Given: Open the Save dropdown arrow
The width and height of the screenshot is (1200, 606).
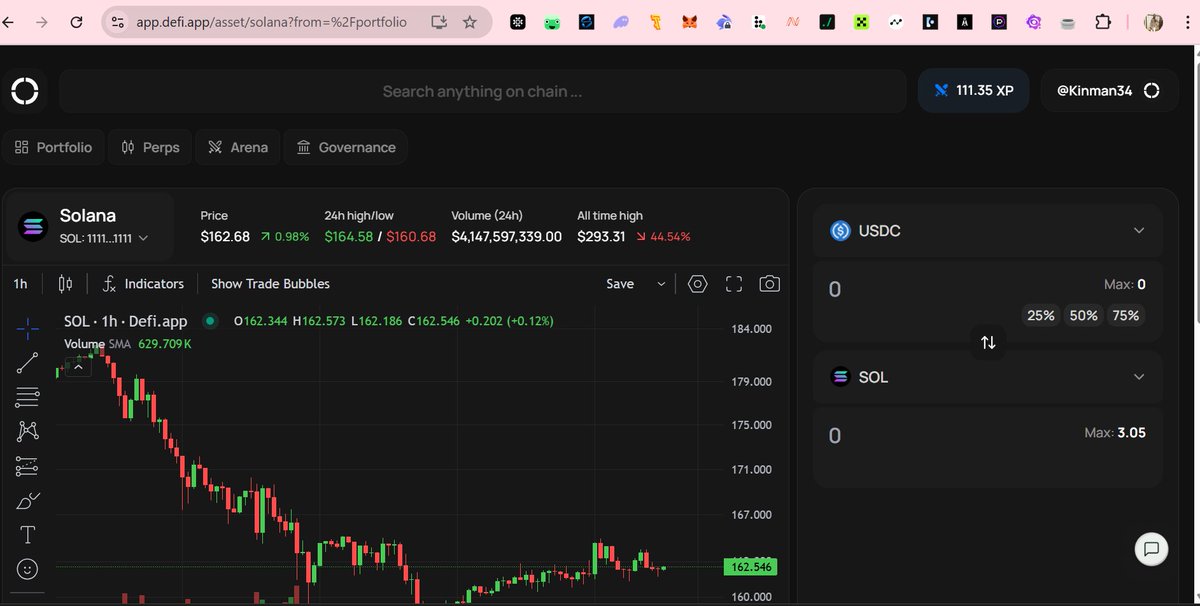Looking at the screenshot, I should [661, 284].
